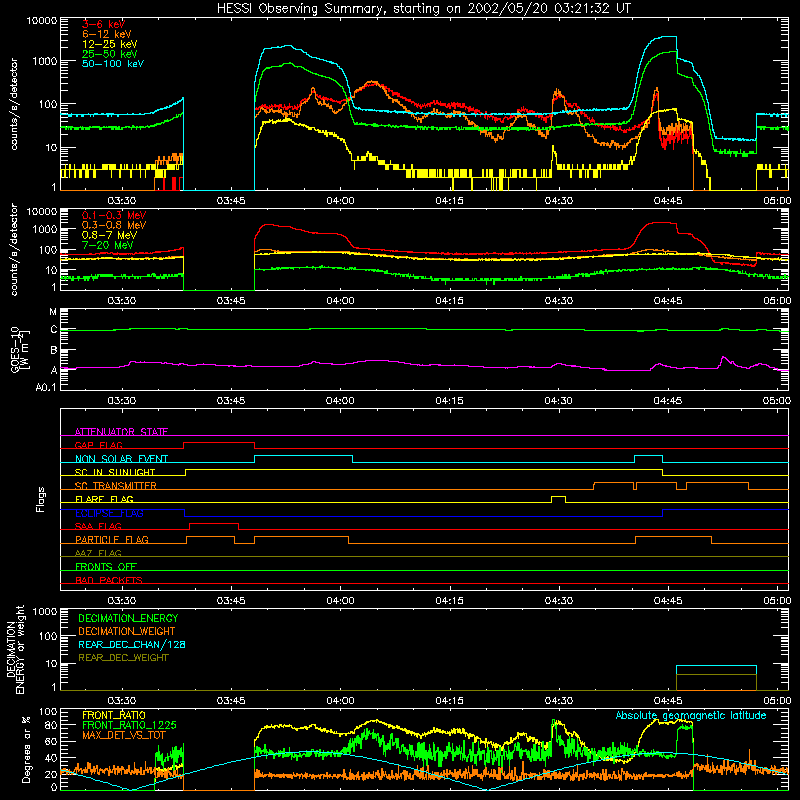
Task: Click the Degrees or % axis label
Action: point(26,749)
